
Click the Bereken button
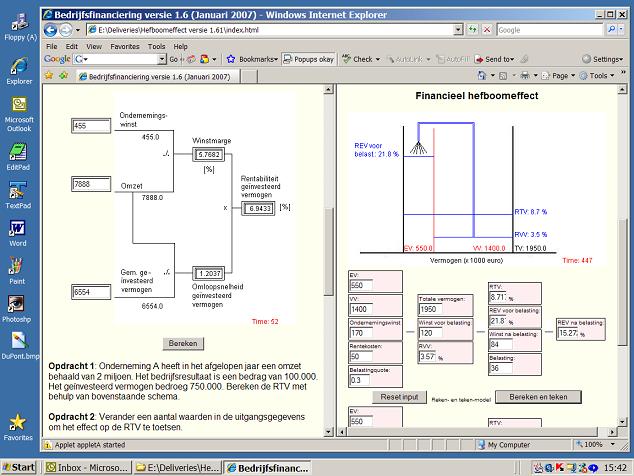(183, 343)
